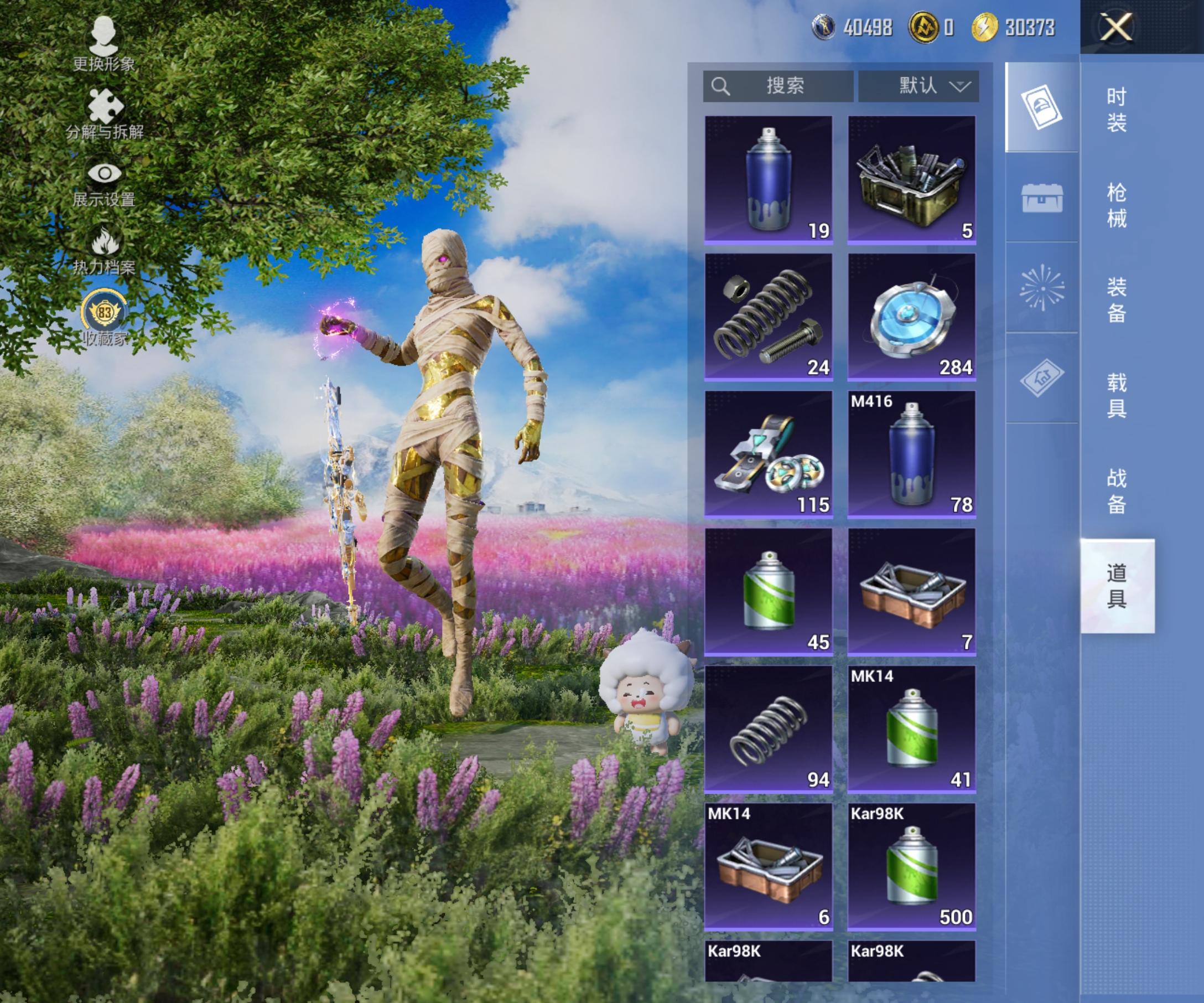Select the ticket voucher sub-category icon
The image size is (1204, 1003).
(1042, 378)
